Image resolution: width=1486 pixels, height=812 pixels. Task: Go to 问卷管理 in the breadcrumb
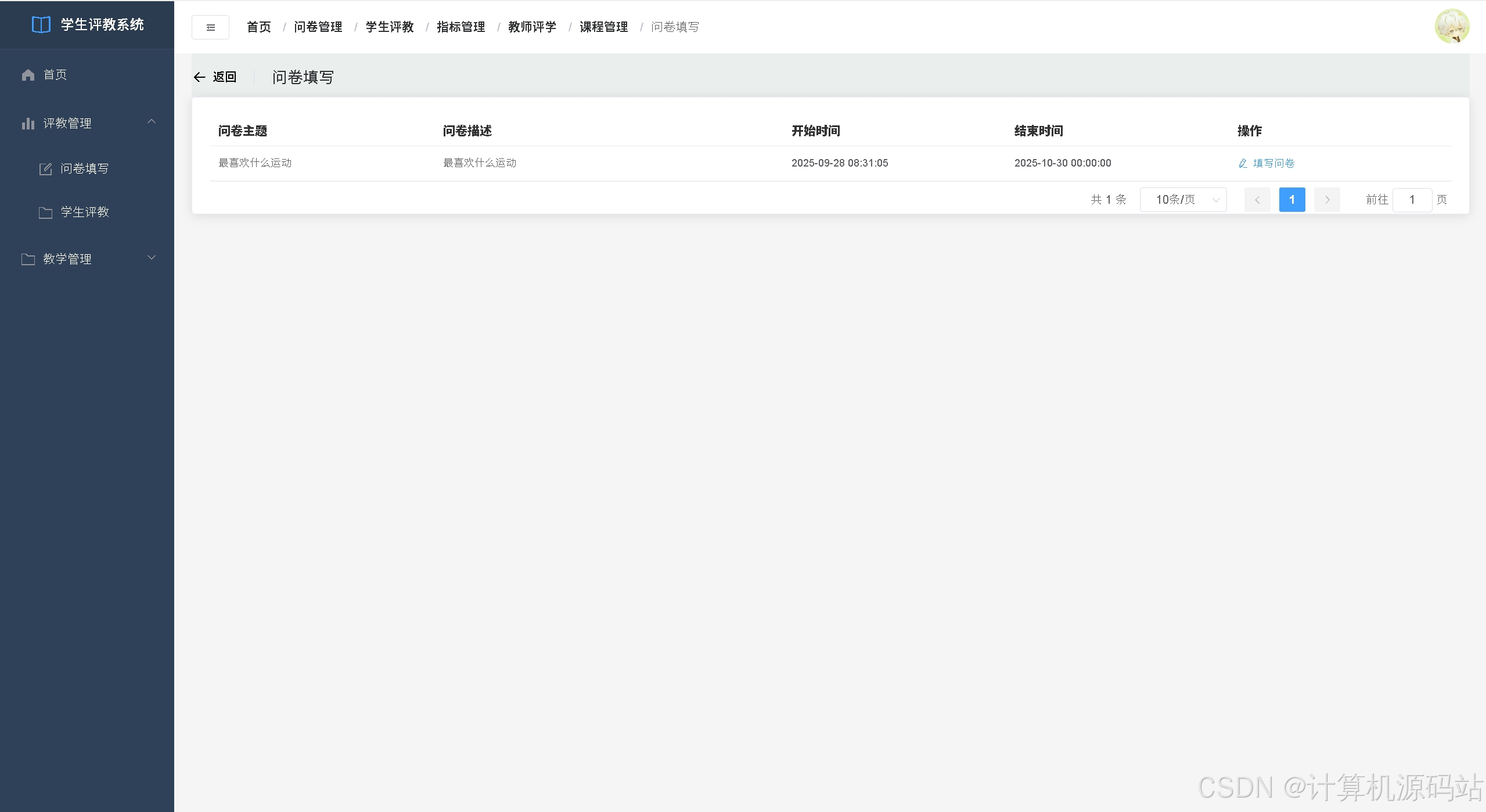pyautogui.click(x=318, y=27)
